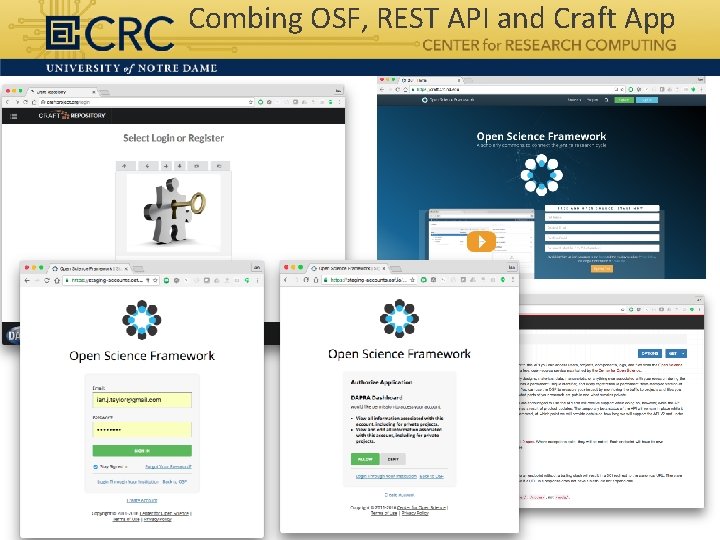Click the left-arrow button above the puzzle image

147,166
